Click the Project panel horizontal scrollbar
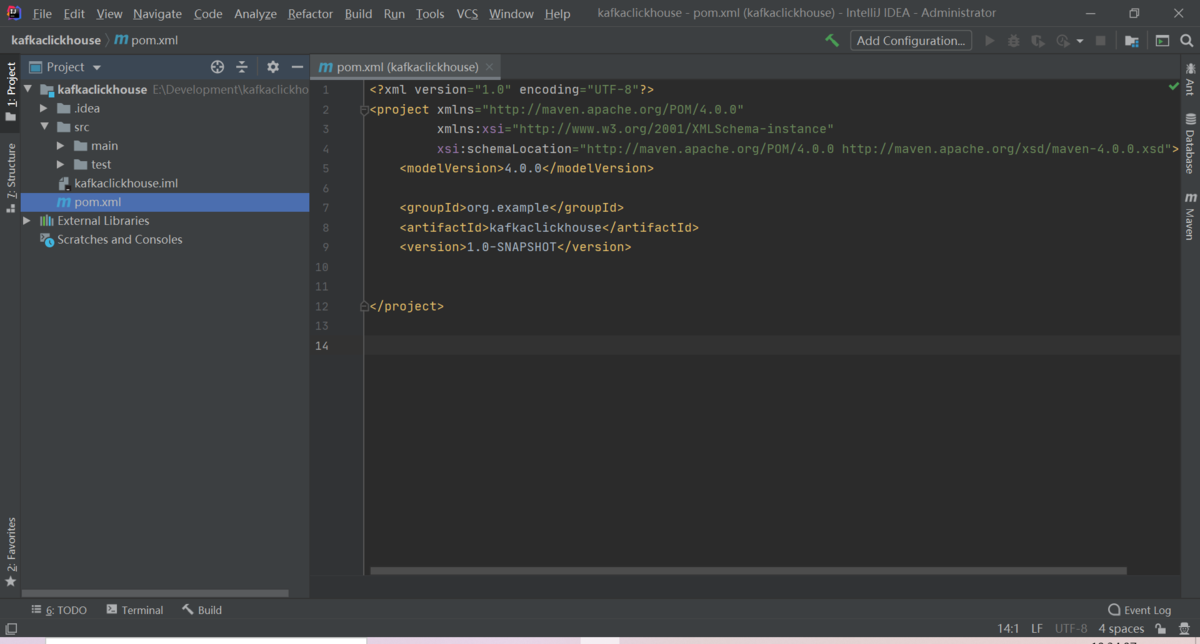The height and width of the screenshot is (644, 1200). (x=155, y=593)
